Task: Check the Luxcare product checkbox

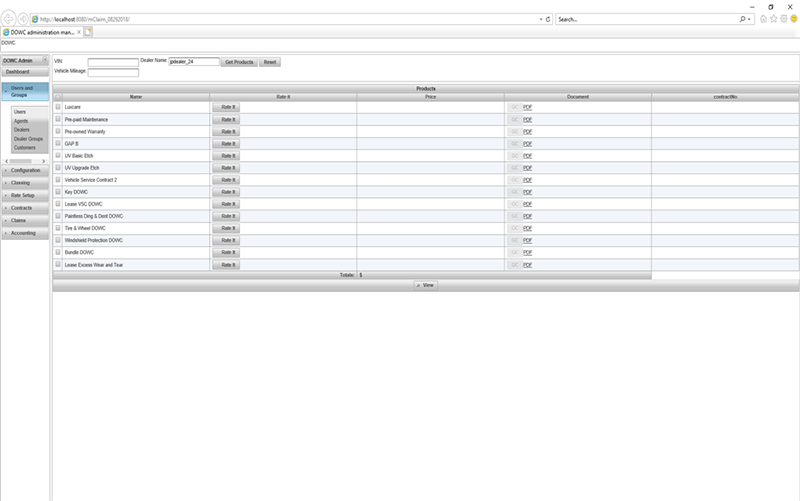Action: click(58, 107)
